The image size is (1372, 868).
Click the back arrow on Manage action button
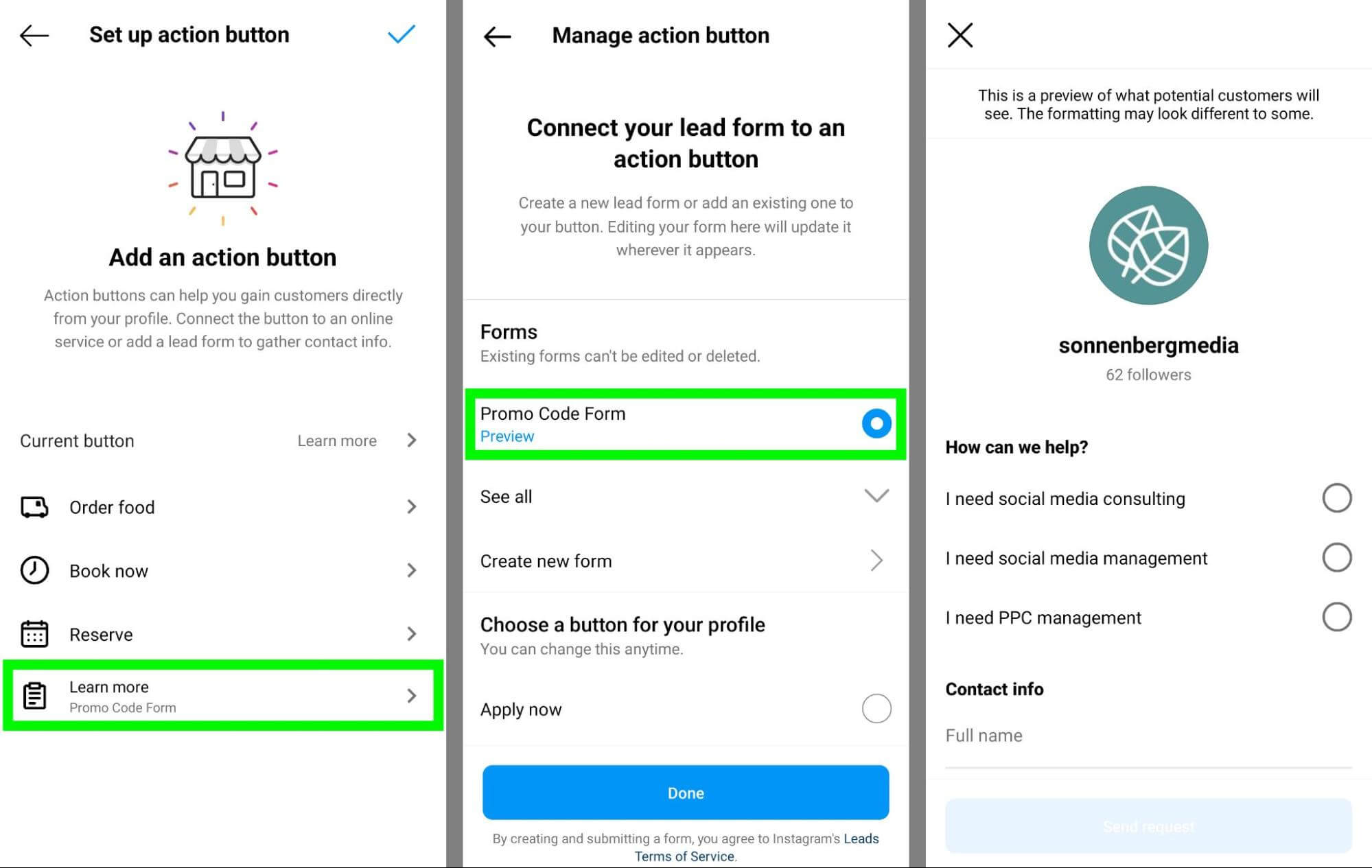pyautogui.click(x=495, y=35)
